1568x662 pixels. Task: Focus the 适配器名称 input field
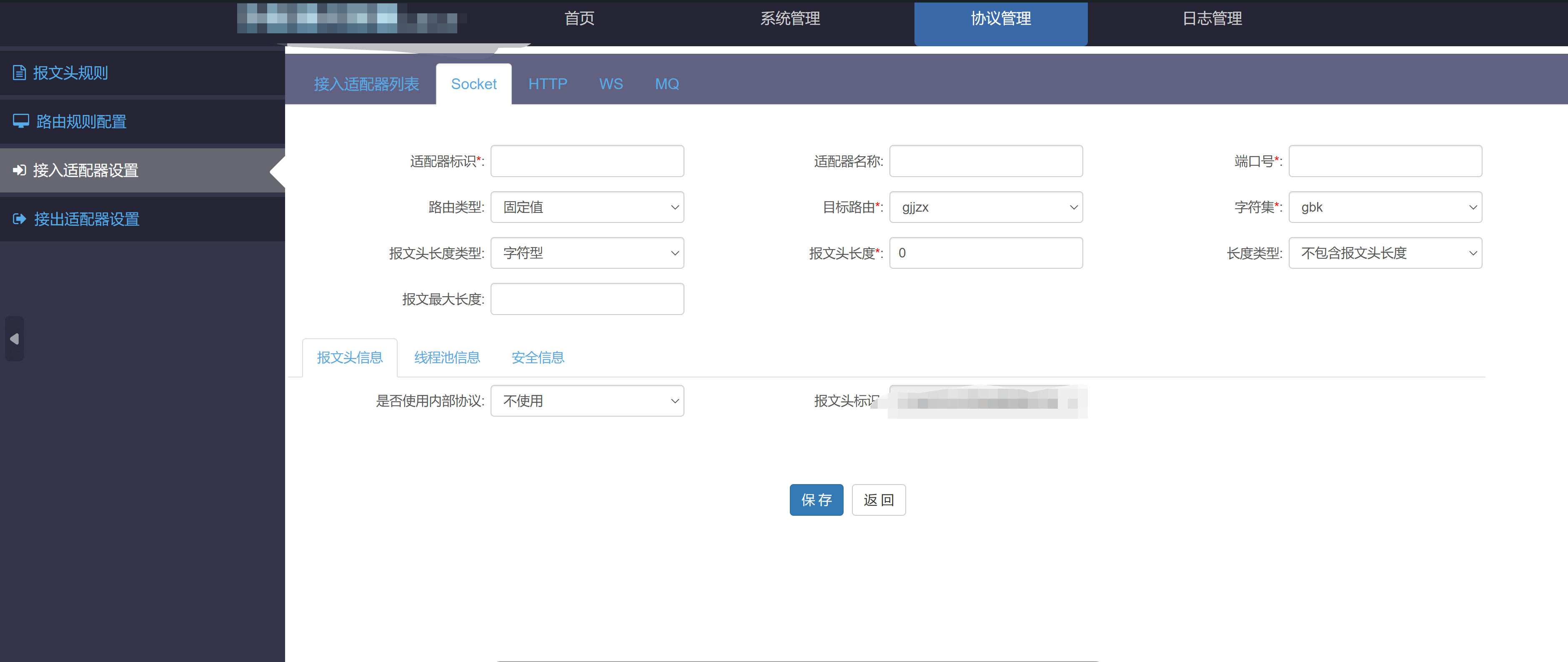click(x=986, y=161)
